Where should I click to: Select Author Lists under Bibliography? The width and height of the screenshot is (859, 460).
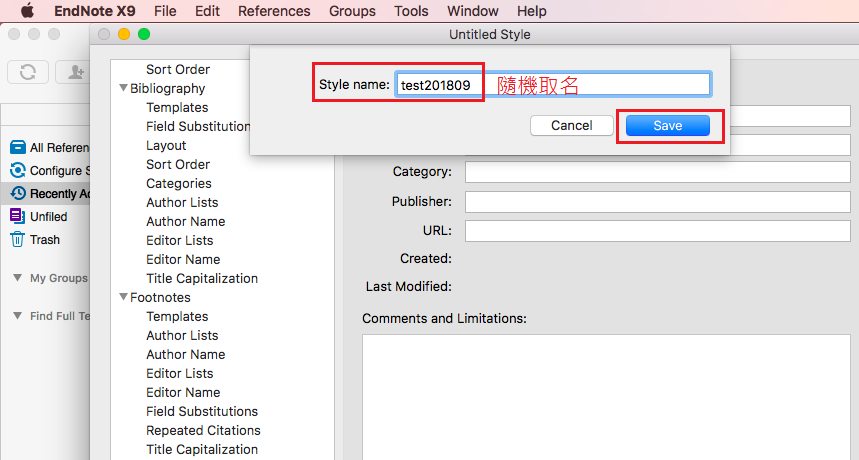tap(182, 203)
